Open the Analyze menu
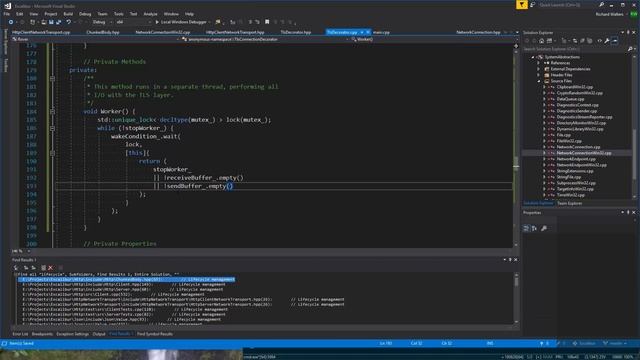This screenshot has width=640, height=360. click(150, 14)
